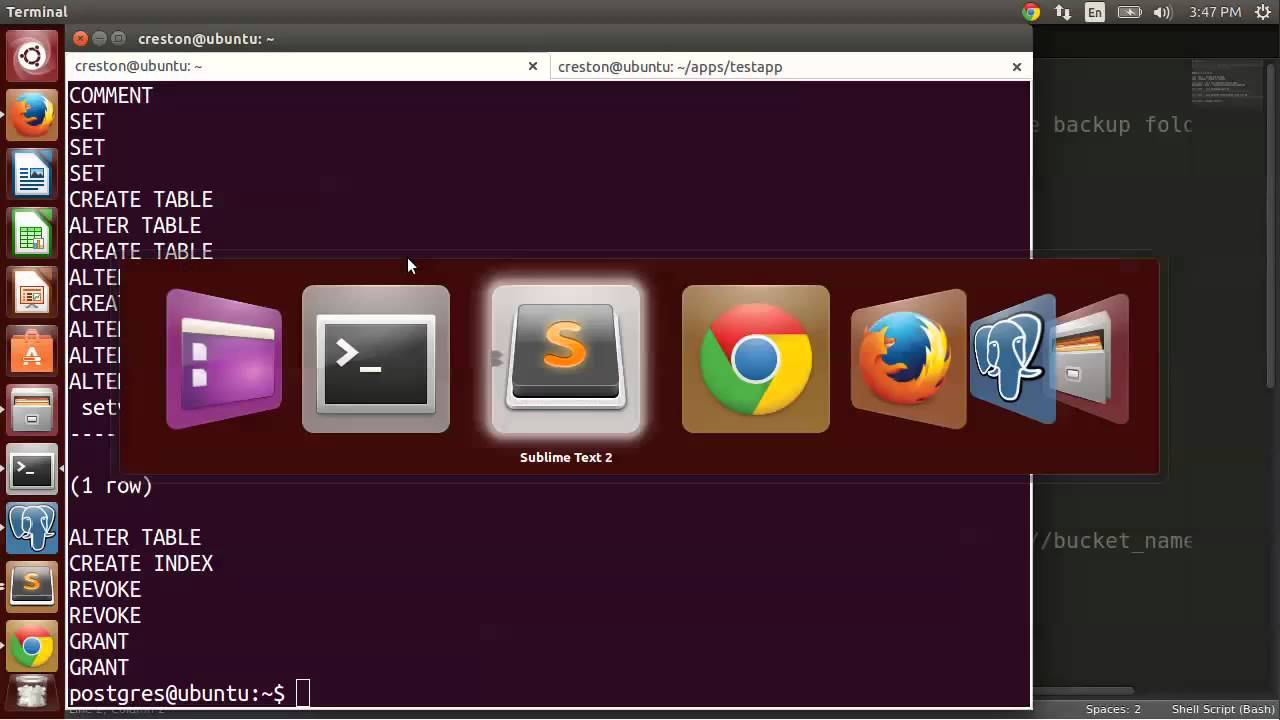Open LibreOffice Writer from launcher
The height and width of the screenshot is (720, 1280).
coord(32,175)
